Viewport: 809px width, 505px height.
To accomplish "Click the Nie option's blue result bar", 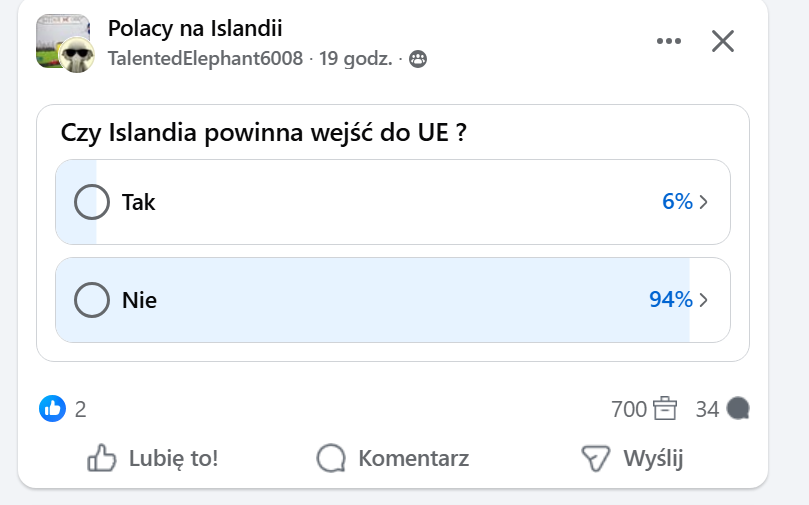I will point(400,299).
